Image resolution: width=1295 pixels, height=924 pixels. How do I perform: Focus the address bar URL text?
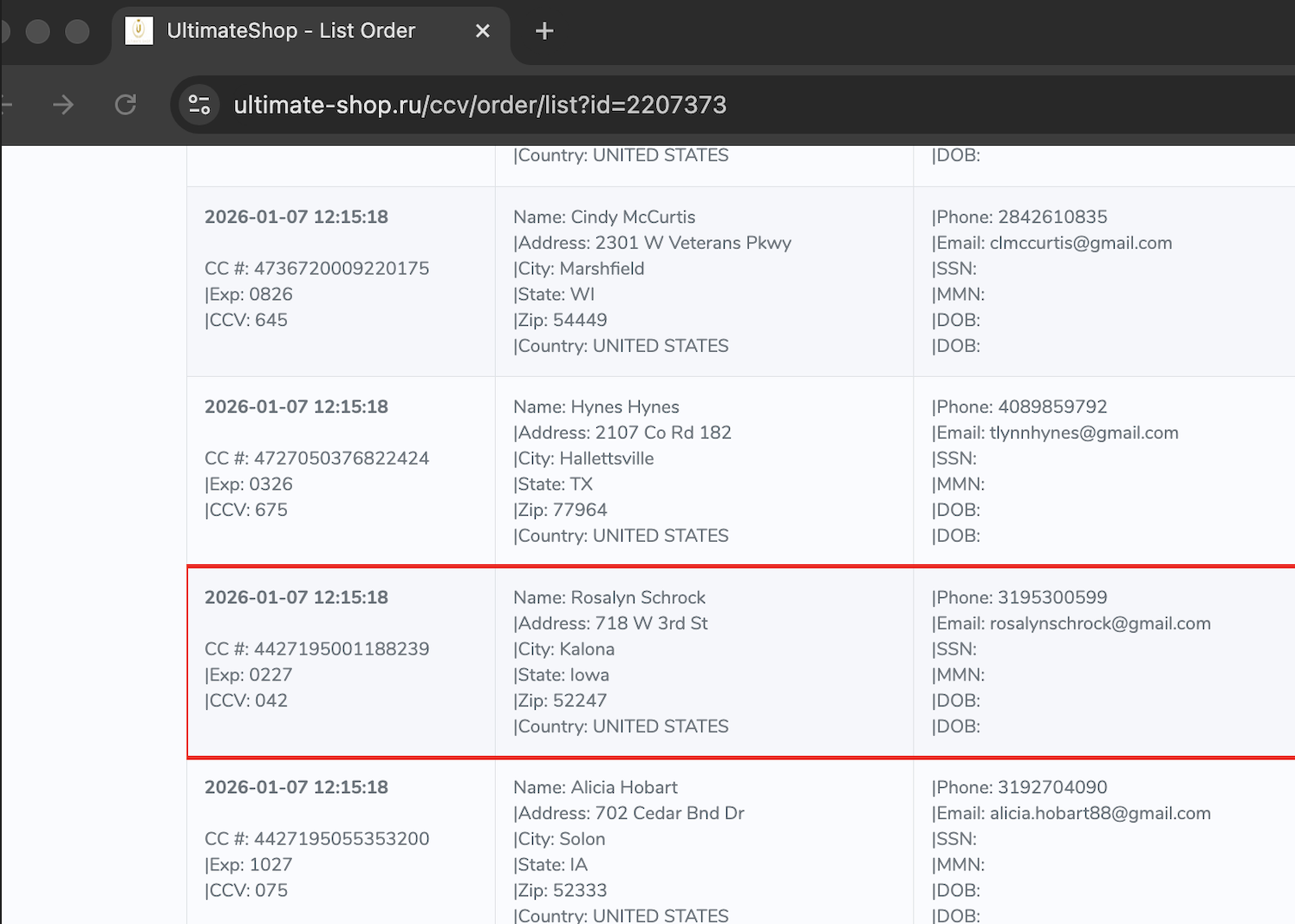point(480,105)
